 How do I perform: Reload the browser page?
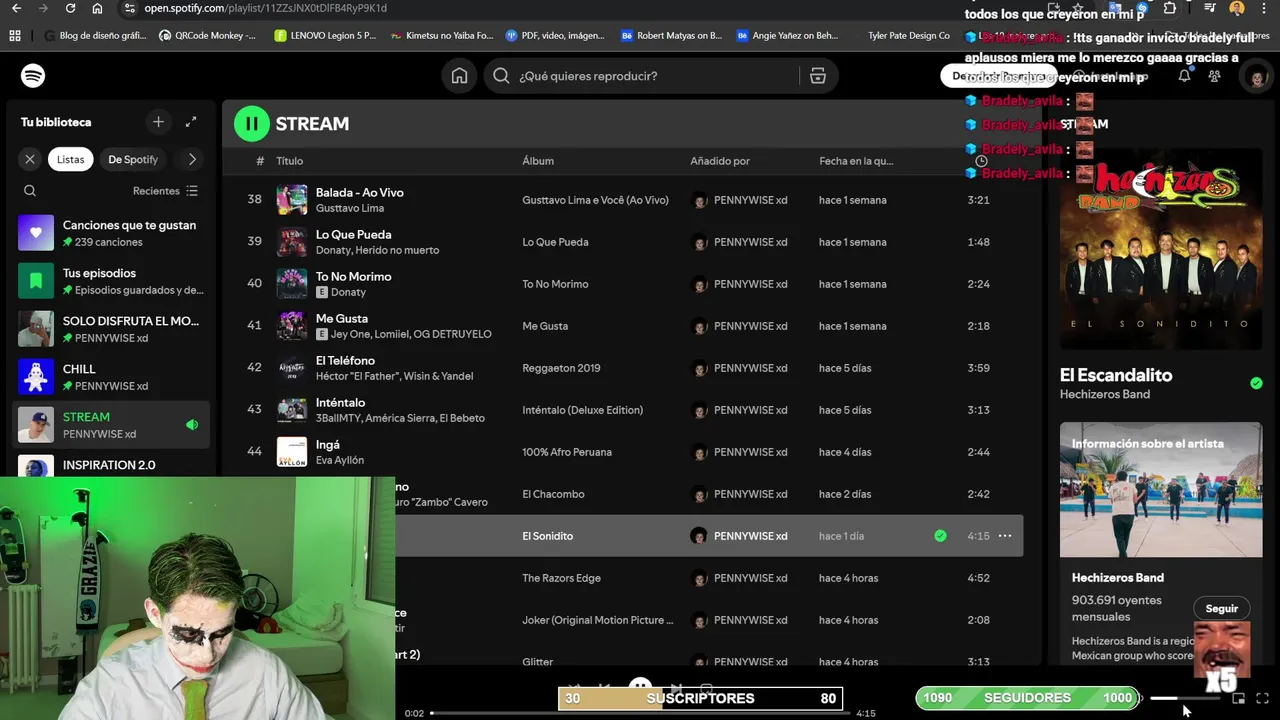70,8
